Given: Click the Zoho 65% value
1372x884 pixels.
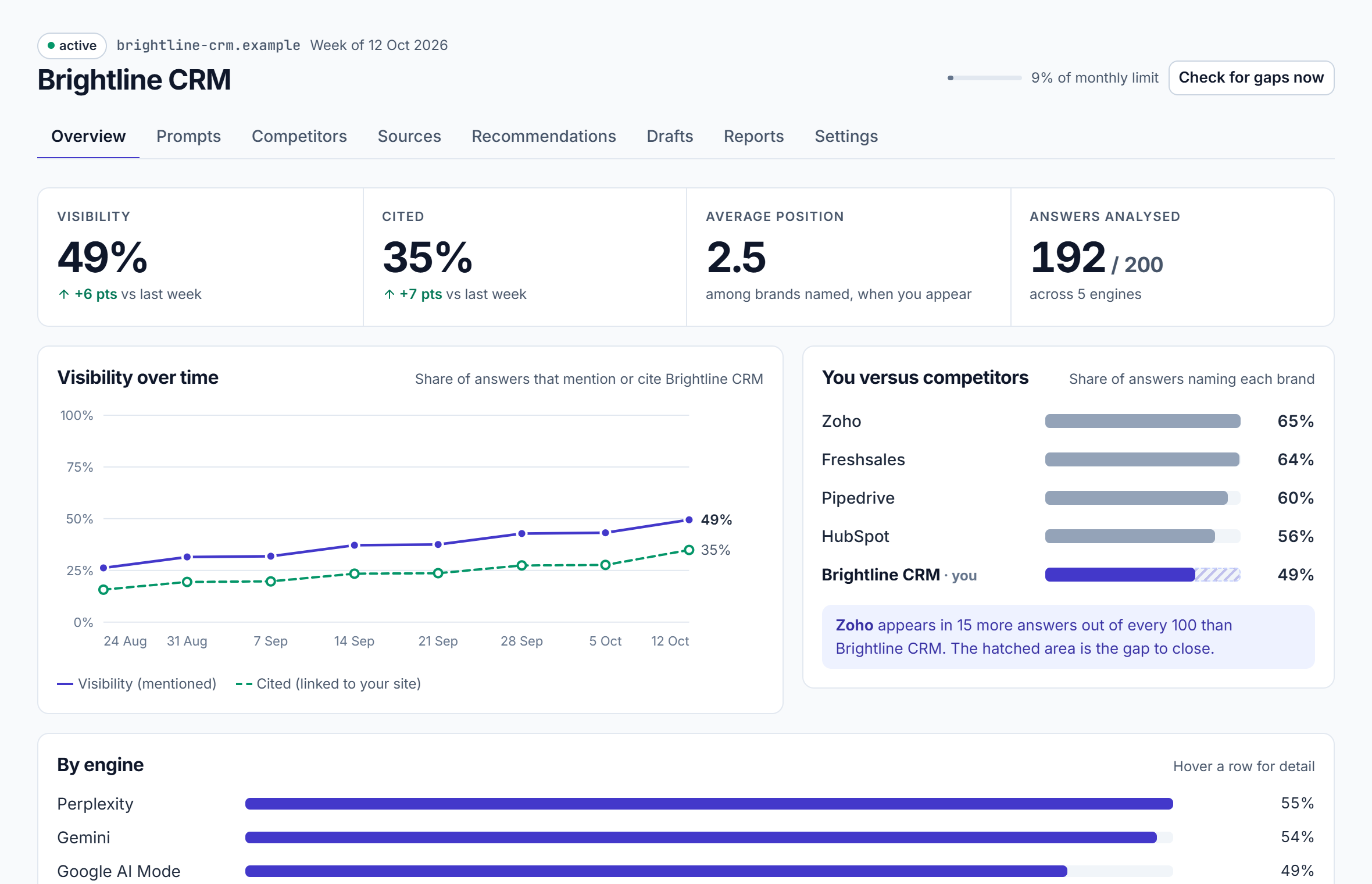Looking at the screenshot, I should 1295,421.
